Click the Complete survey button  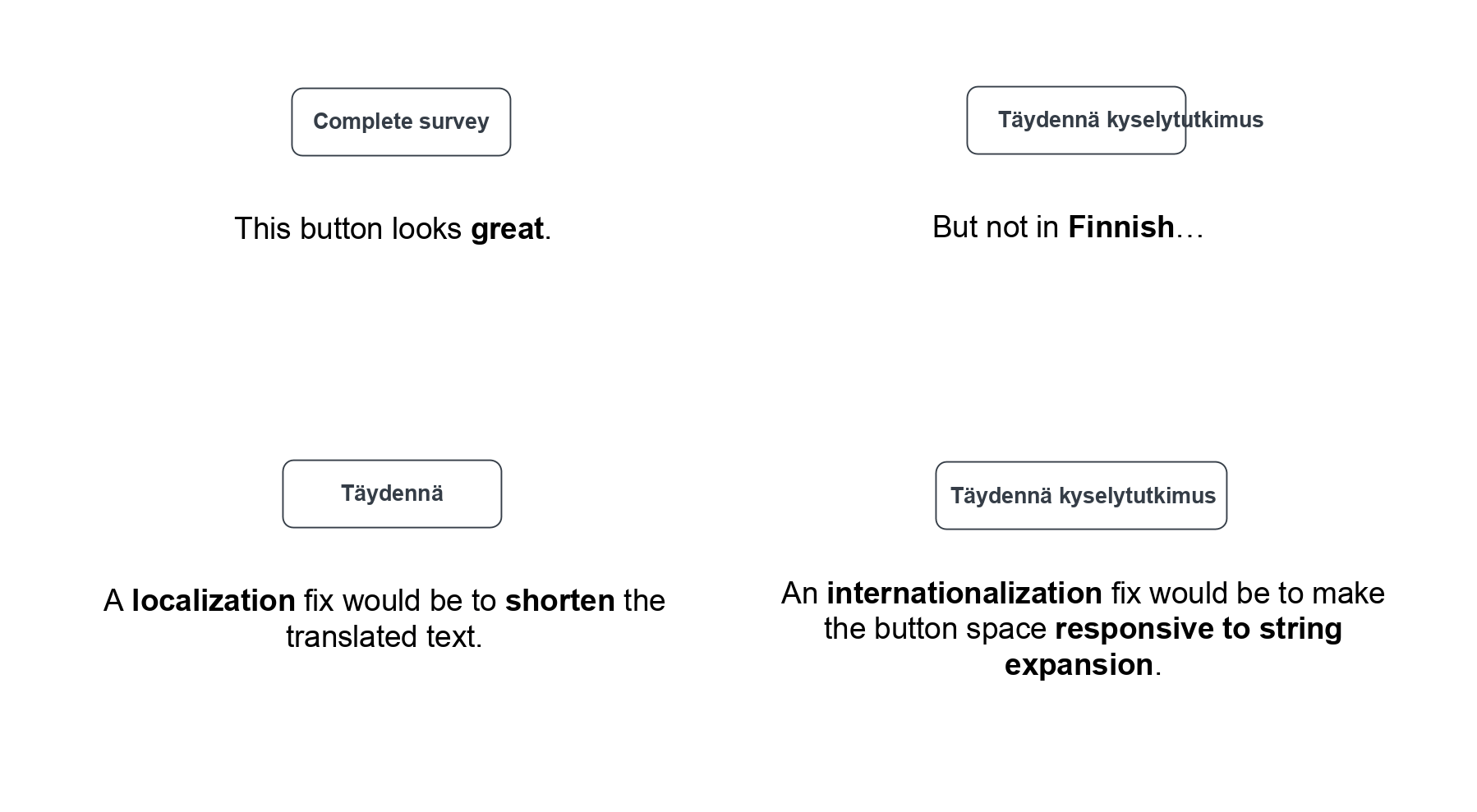point(401,122)
